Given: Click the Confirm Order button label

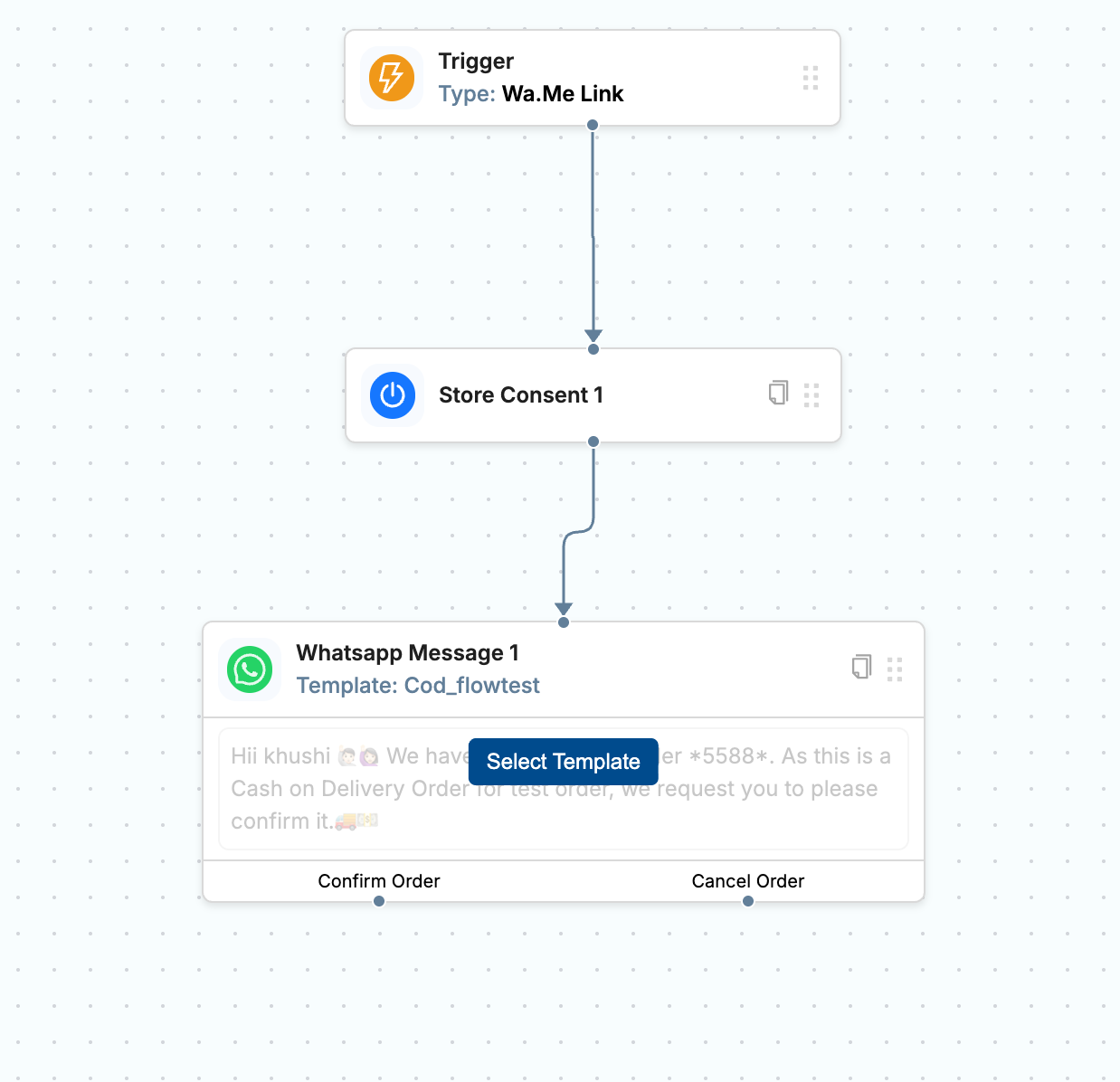Looking at the screenshot, I should coord(379,881).
